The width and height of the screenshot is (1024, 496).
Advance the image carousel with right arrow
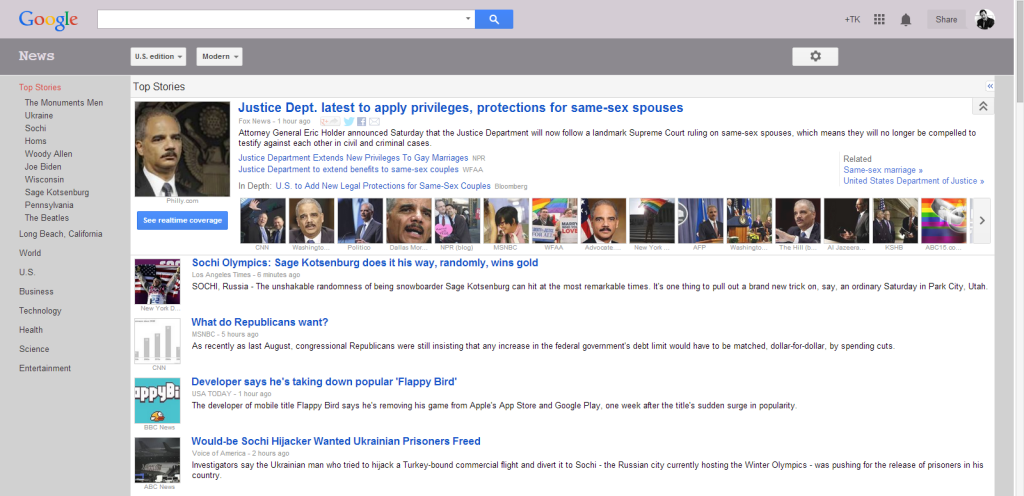click(x=982, y=221)
